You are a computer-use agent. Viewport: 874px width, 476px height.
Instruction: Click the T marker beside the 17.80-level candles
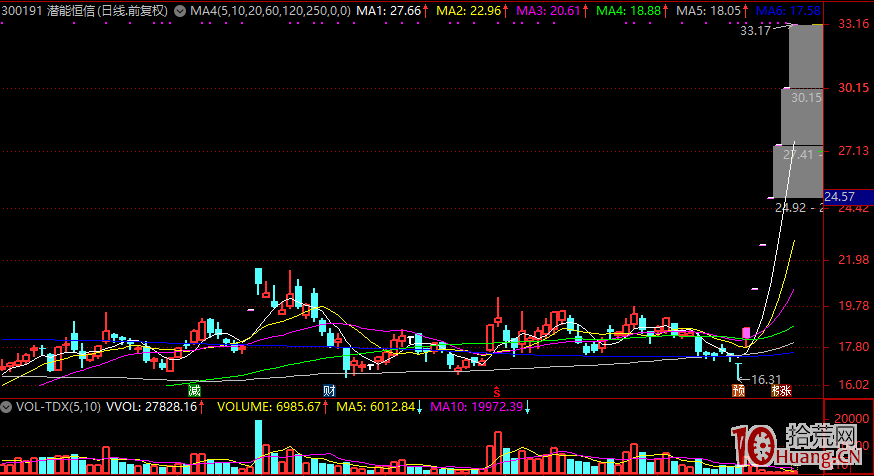pos(411,340)
